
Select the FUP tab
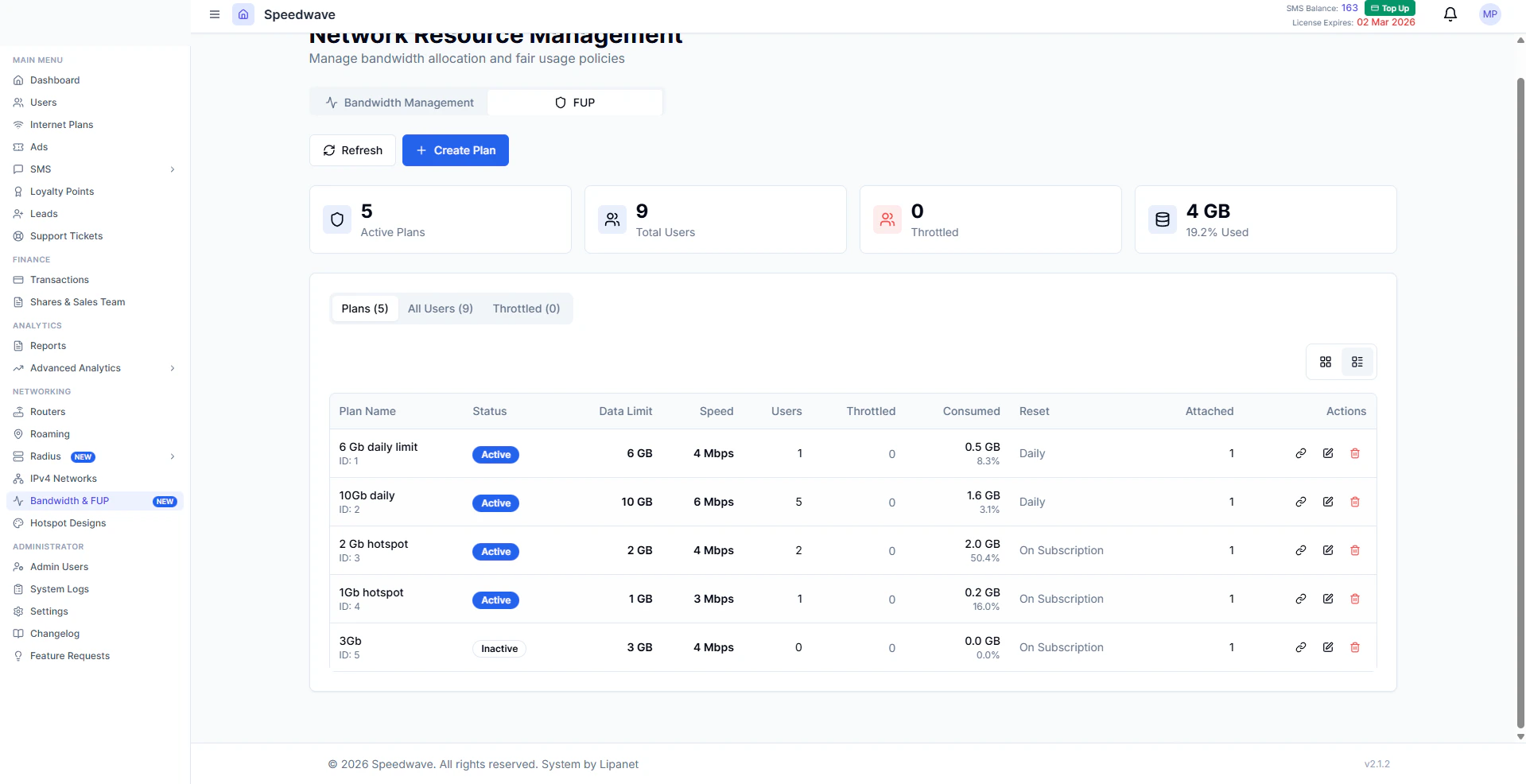575,103
